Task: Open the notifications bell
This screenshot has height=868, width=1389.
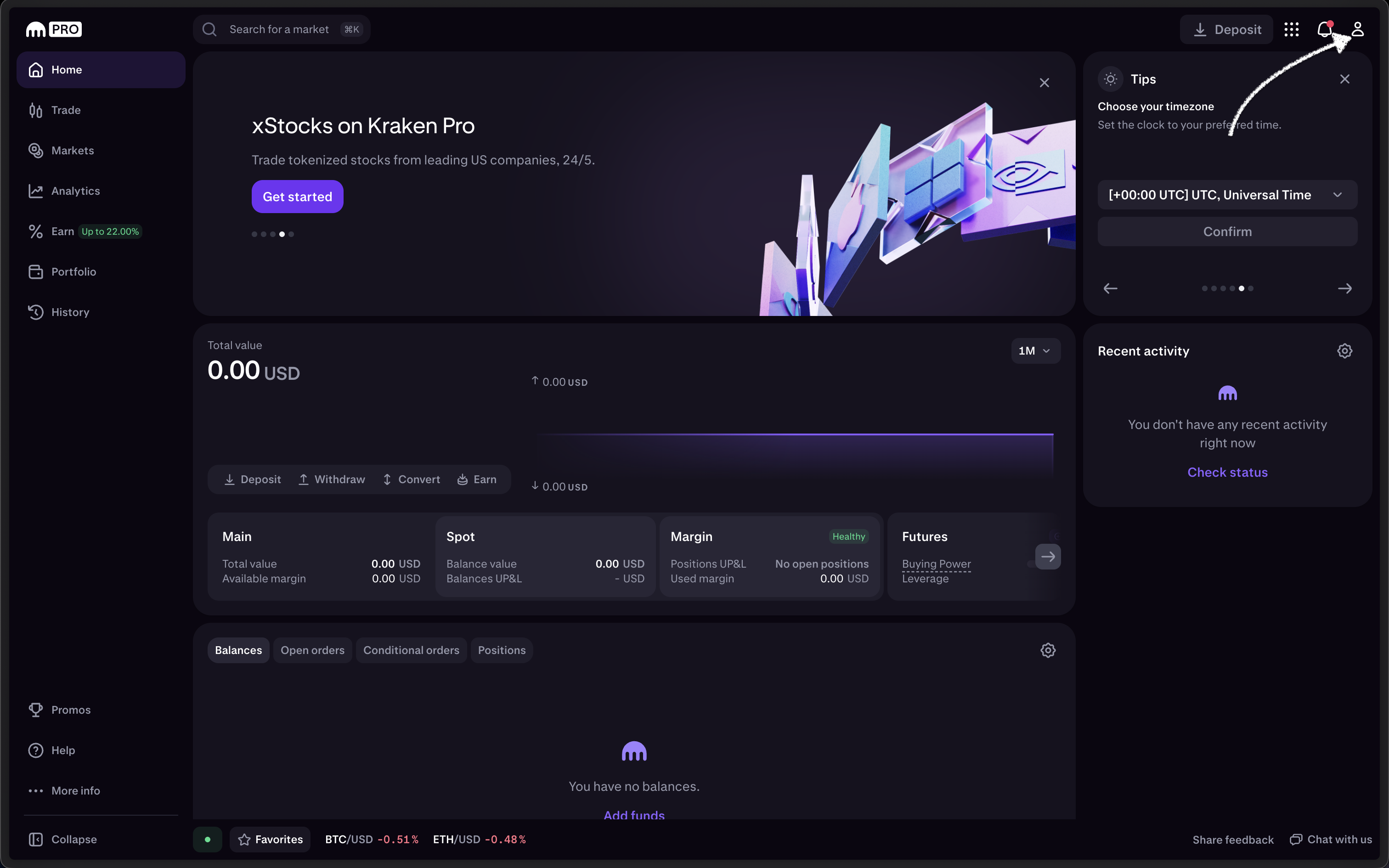Action: click(x=1324, y=29)
